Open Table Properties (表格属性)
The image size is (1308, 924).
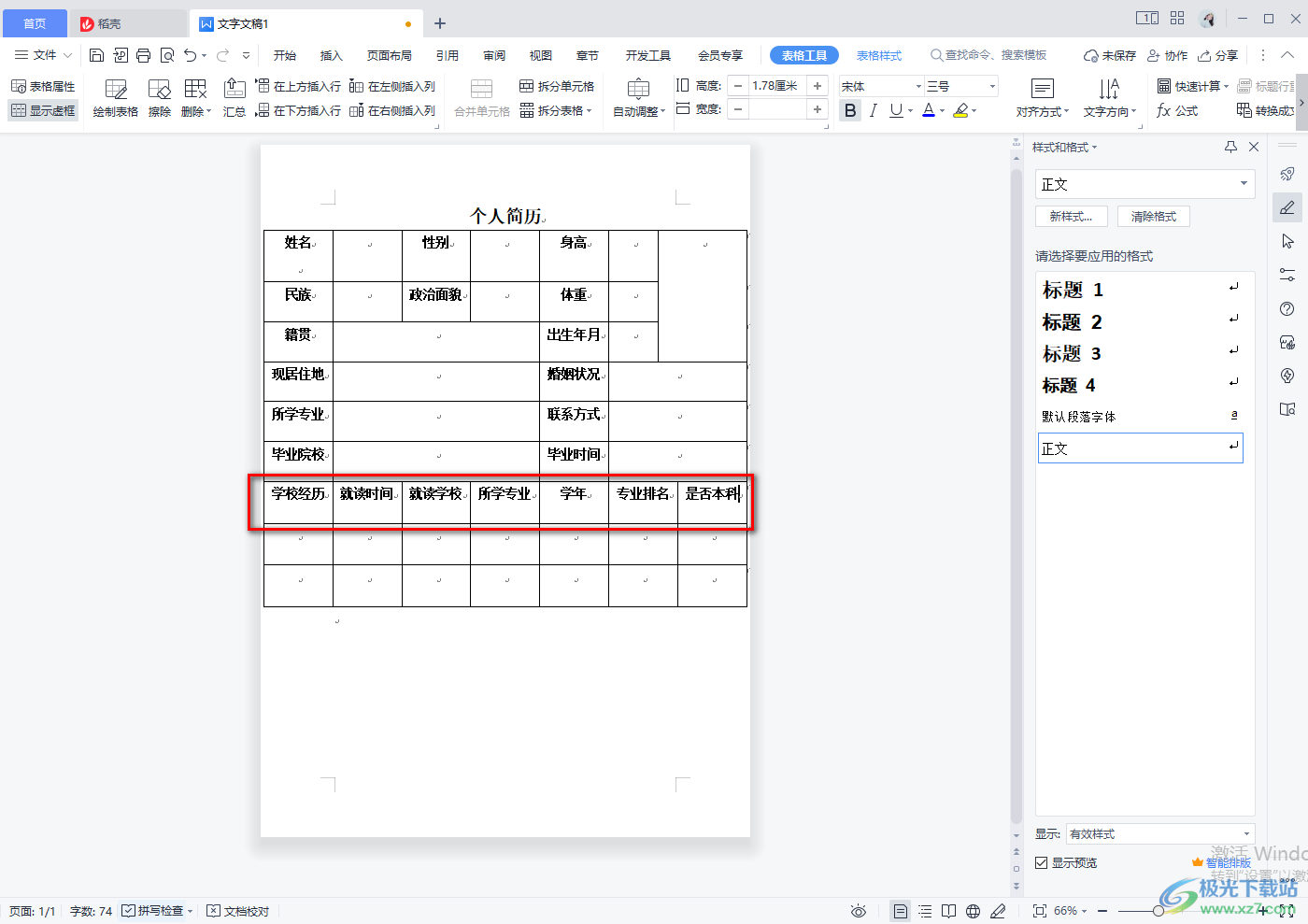pyautogui.click(x=43, y=86)
